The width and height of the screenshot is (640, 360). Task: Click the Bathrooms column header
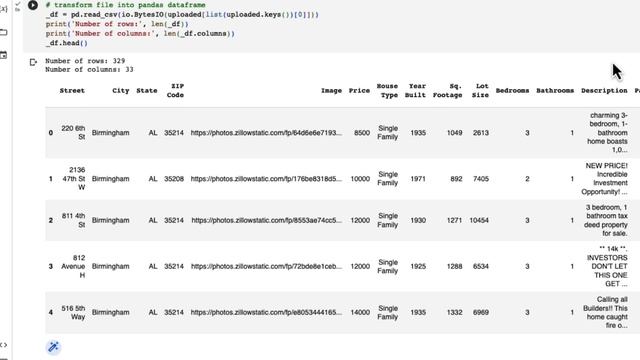click(555, 91)
